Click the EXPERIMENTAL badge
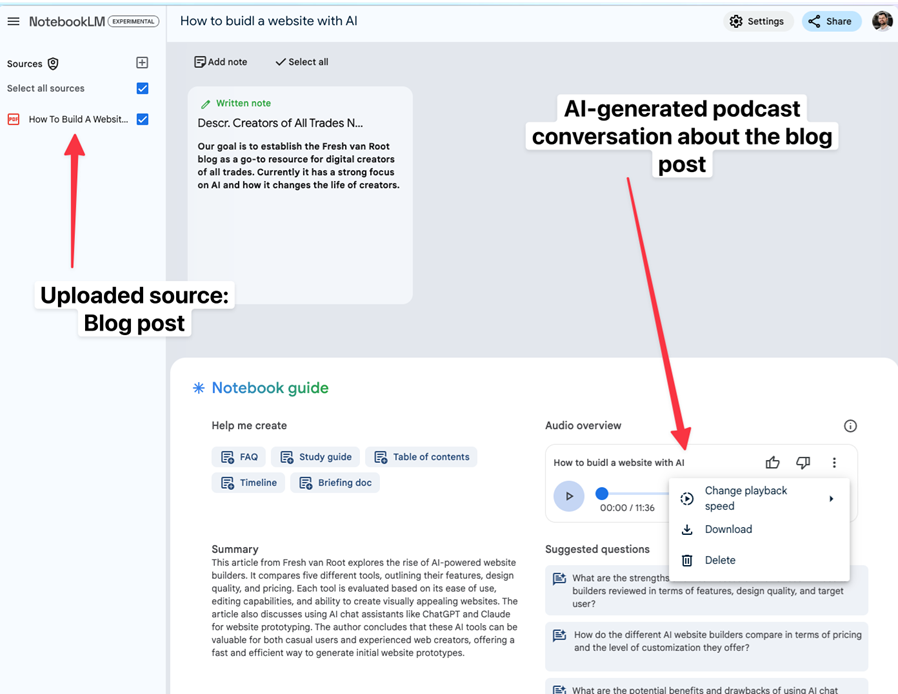Screen dimensions: 898x694 [x=133, y=21]
